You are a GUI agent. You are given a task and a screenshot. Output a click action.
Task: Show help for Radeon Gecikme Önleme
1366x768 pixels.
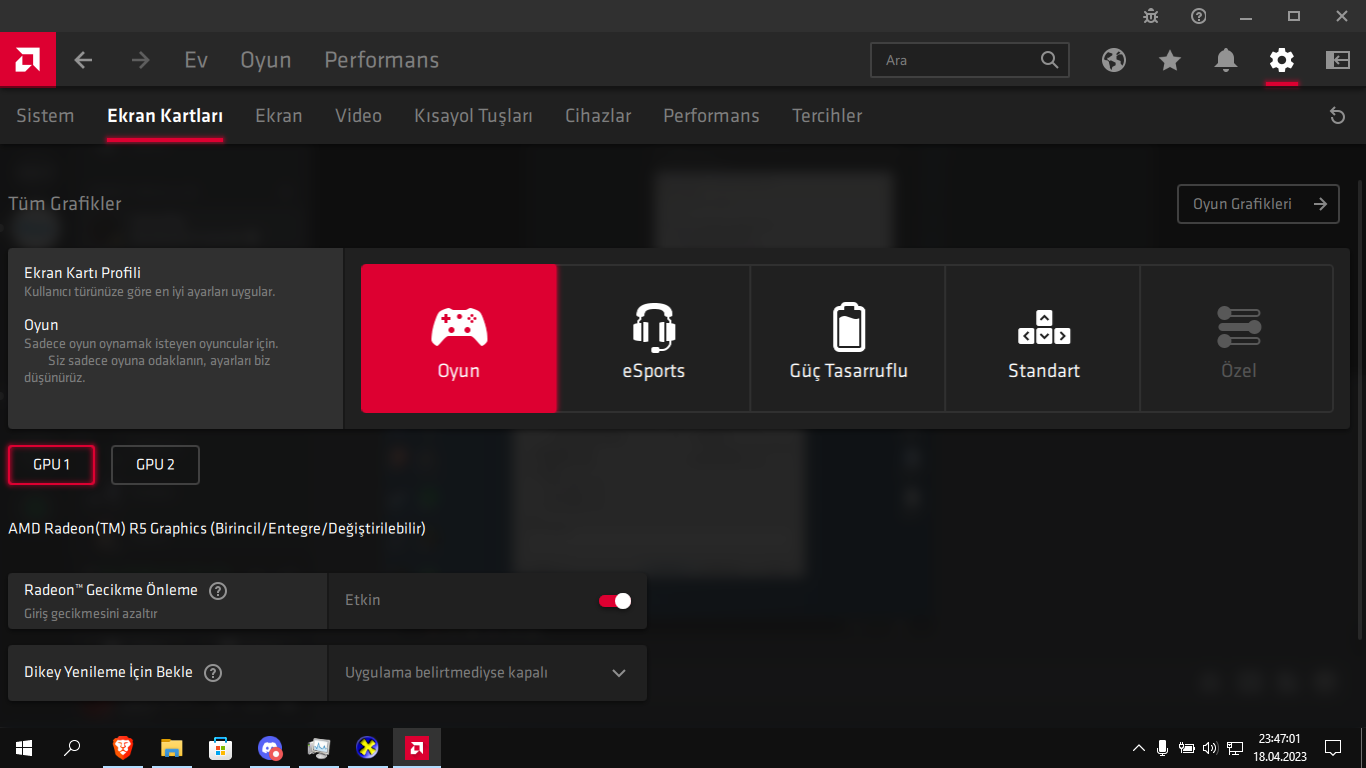218,591
